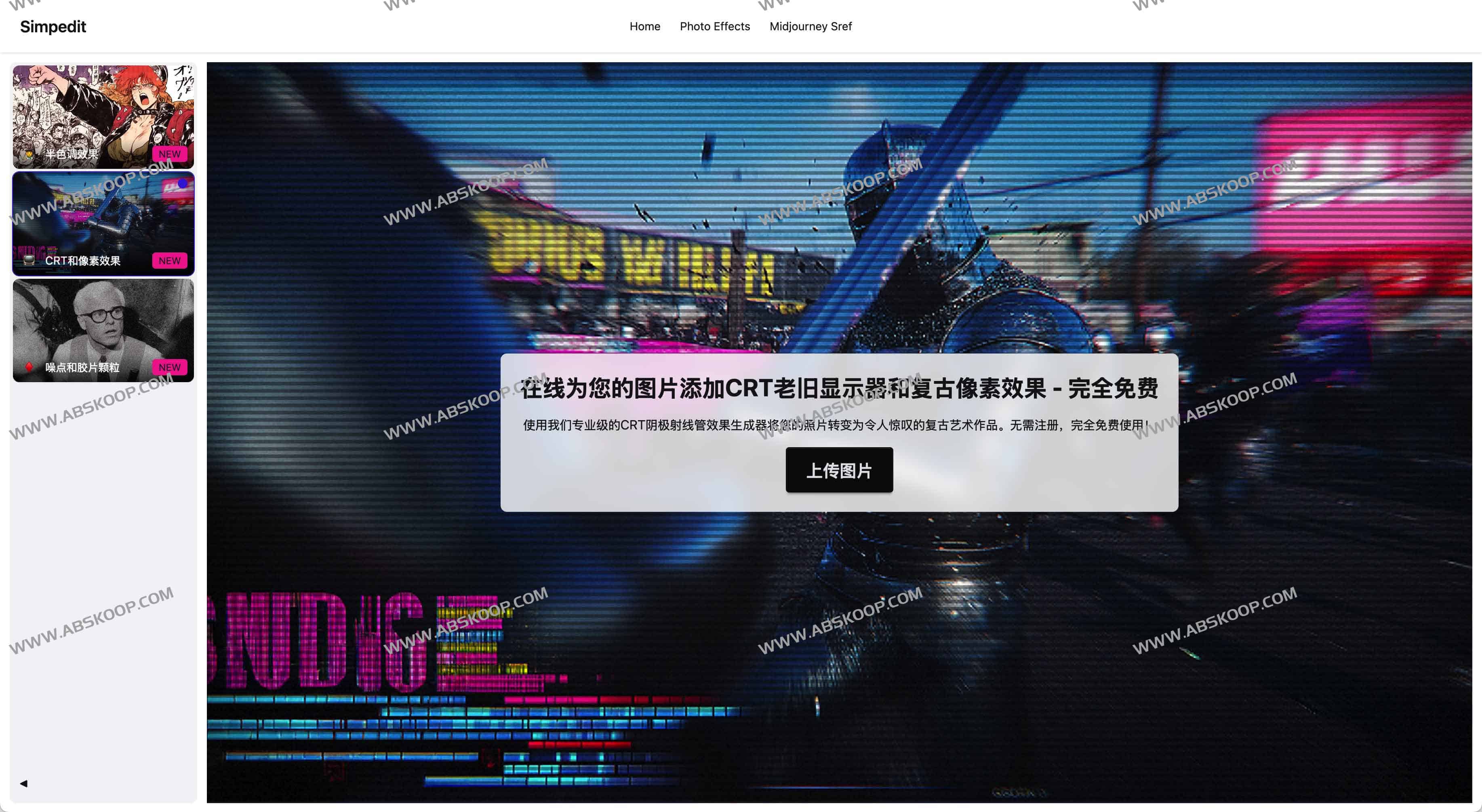The image size is (1482, 812).
Task: Open the Midjourney Sref section
Action: [810, 26]
